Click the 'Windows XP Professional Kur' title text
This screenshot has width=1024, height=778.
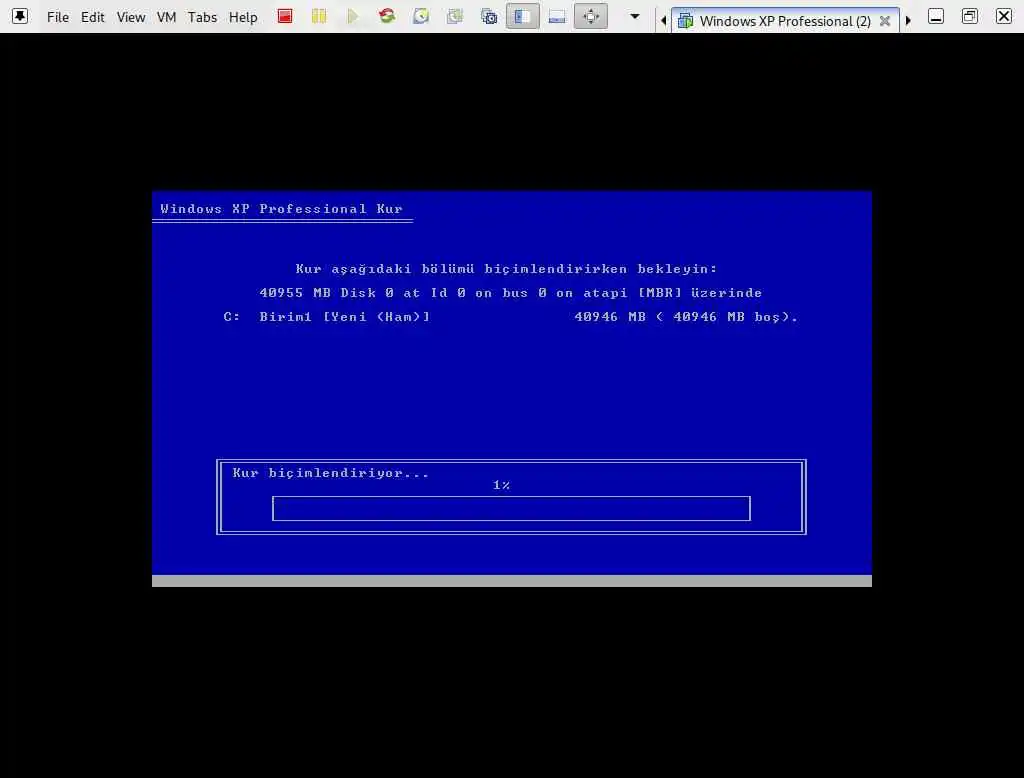click(x=281, y=209)
